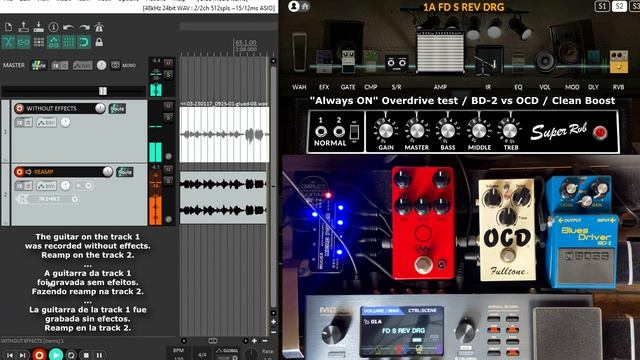This screenshot has width=640, height=360.
Task: Toggle snap magnet toolbar icon
Action: pyautogui.click(x=84, y=42)
